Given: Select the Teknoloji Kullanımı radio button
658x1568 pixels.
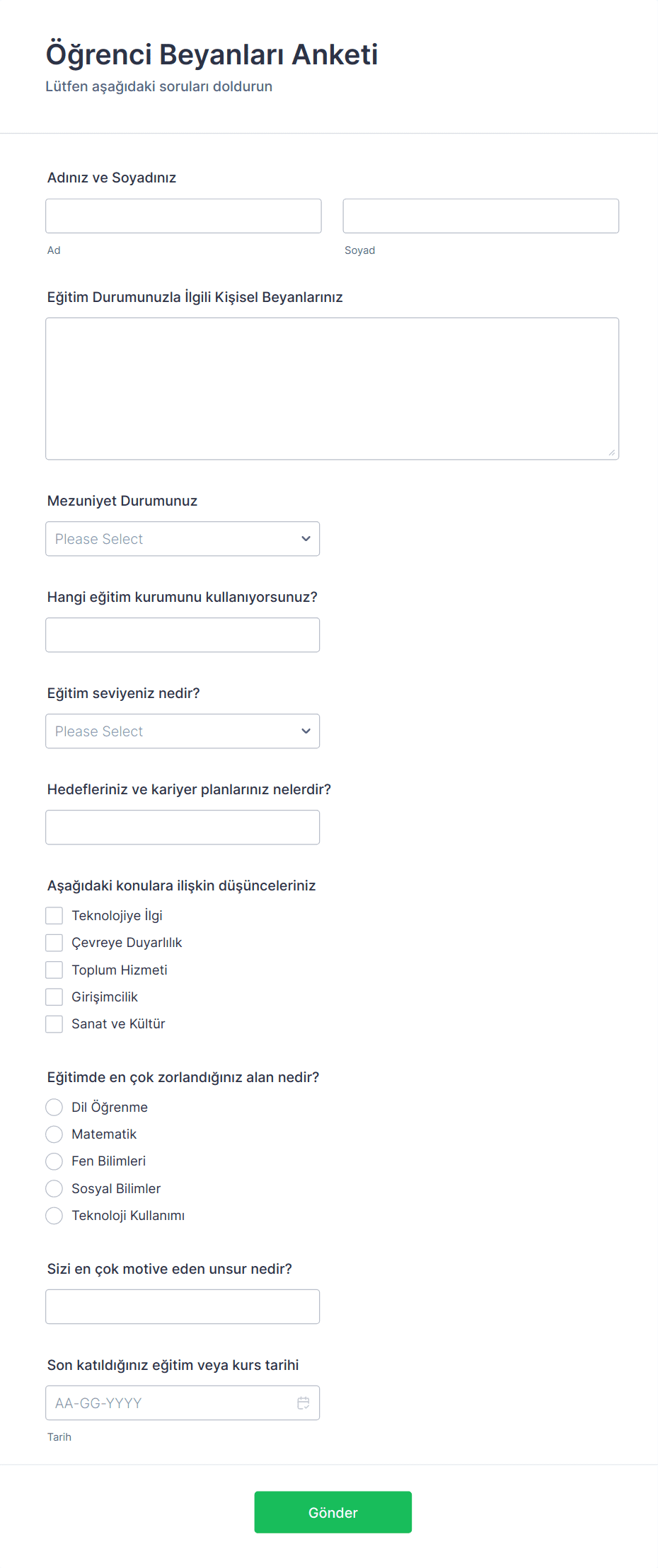Looking at the screenshot, I should coord(54,1216).
